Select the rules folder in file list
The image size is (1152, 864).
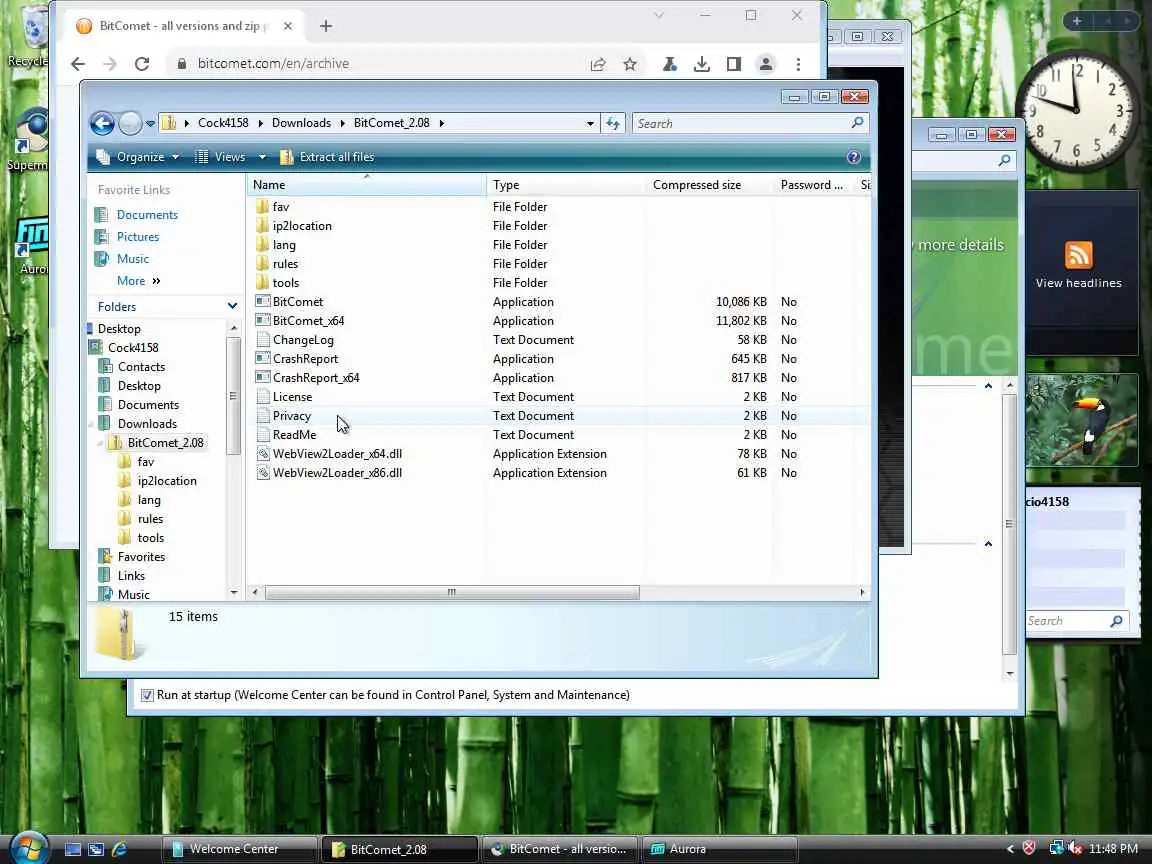click(285, 264)
